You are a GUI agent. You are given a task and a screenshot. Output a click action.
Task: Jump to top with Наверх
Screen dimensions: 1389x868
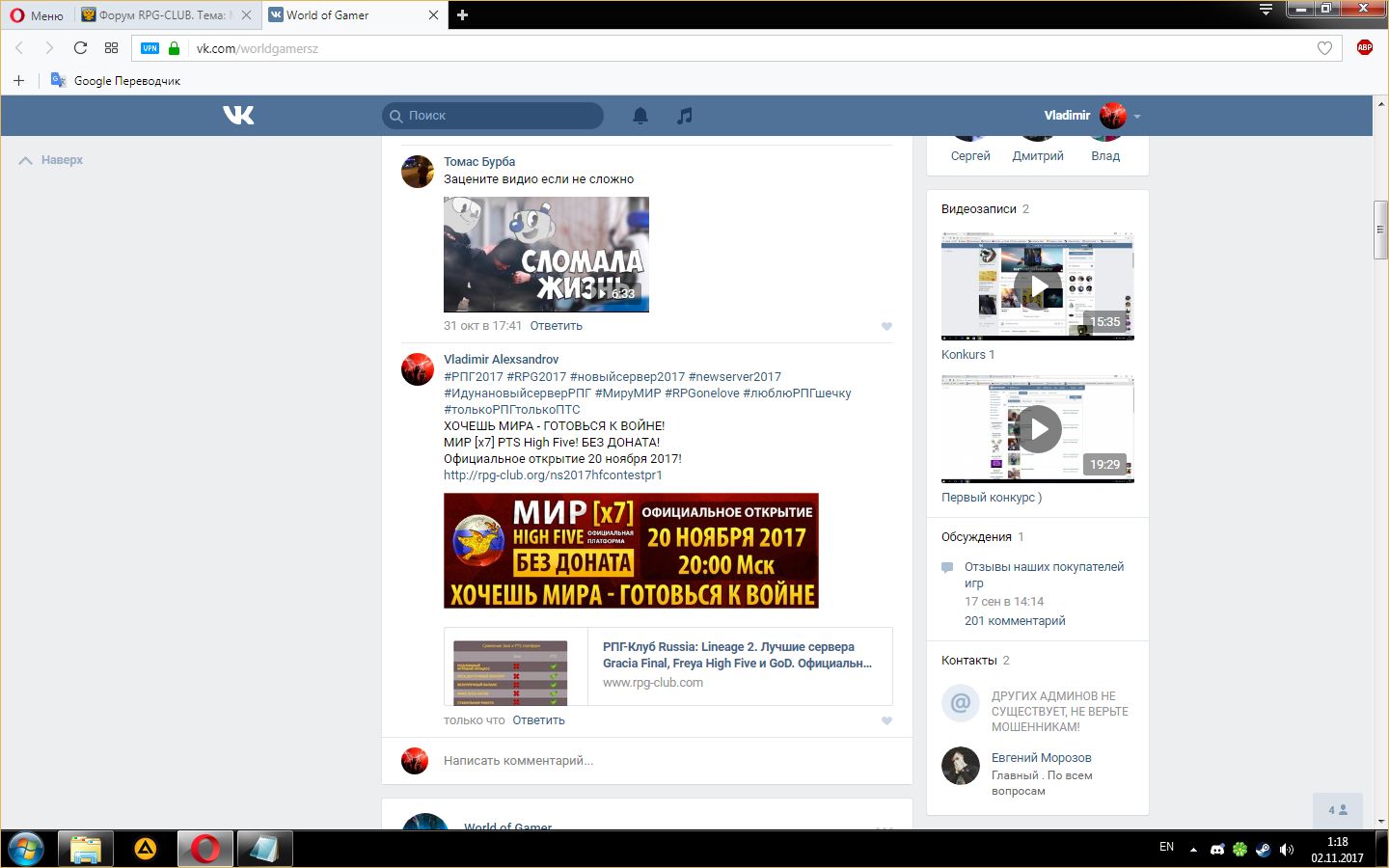[x=51, y=160]
